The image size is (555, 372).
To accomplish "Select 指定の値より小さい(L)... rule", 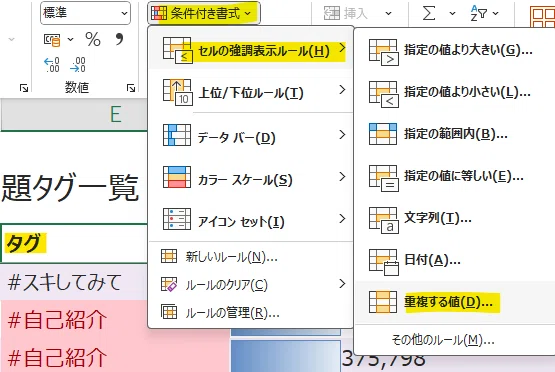I will click(454, 93).
